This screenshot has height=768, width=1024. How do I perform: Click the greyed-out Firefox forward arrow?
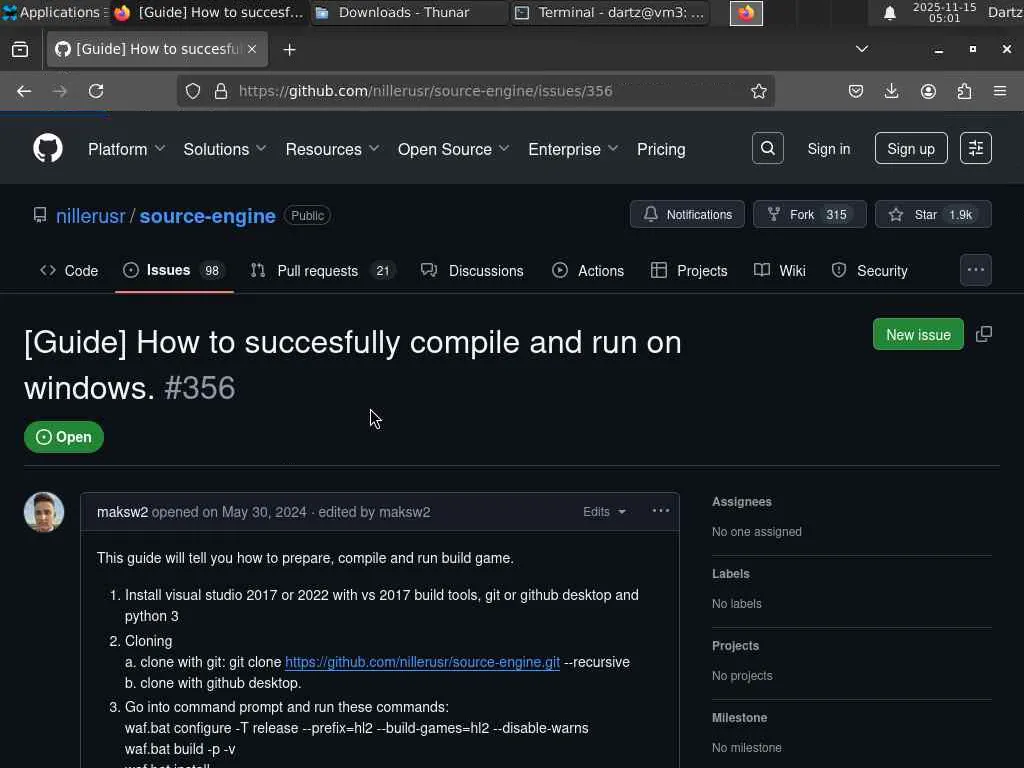(x=59, y=91)
